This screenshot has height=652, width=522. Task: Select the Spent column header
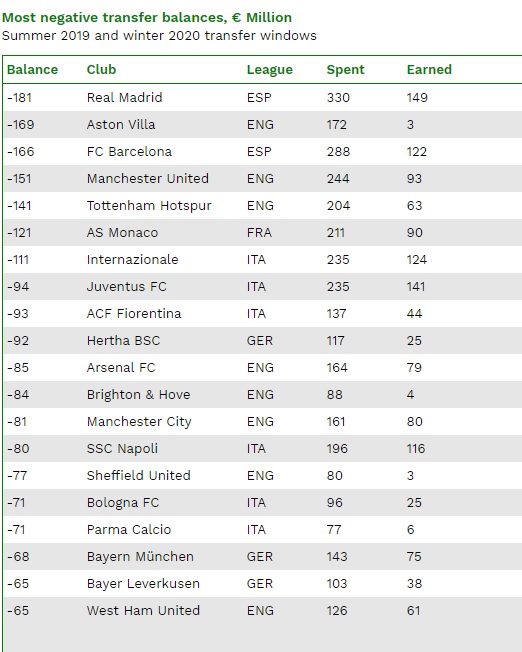(x=345, y=69)
